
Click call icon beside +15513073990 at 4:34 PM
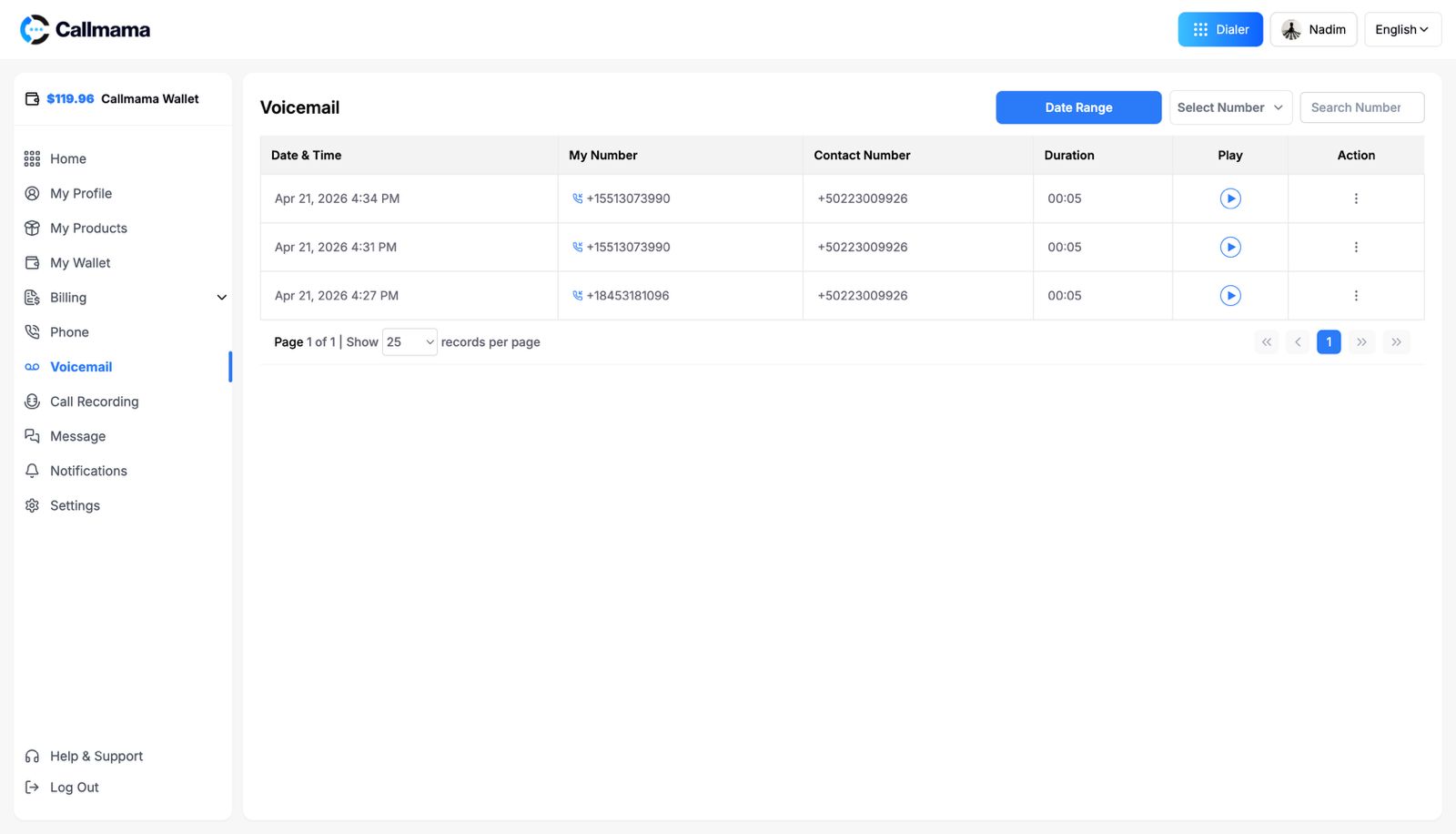[577, 198]
